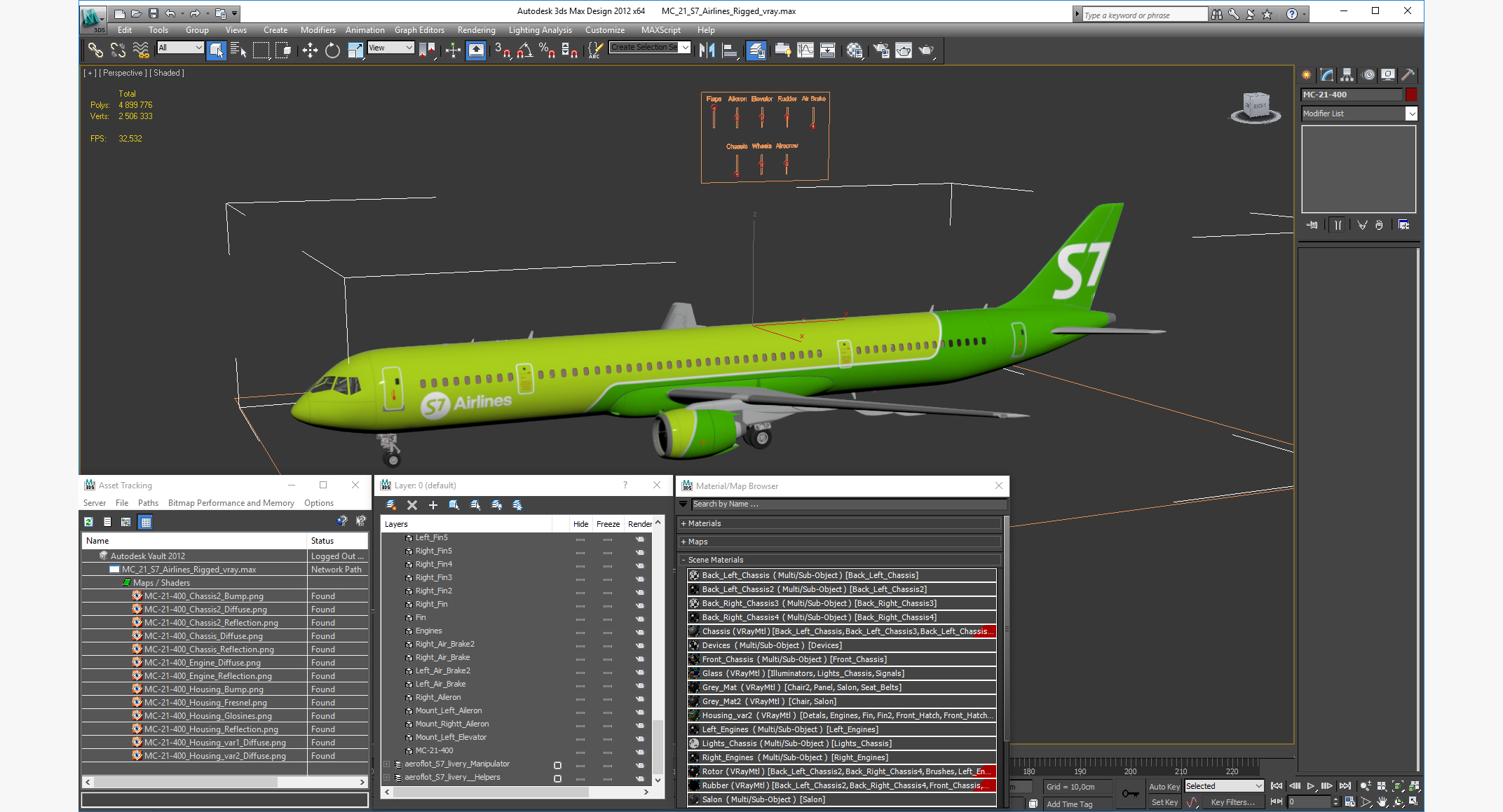Click Render Production teapot icon
The image size is (1503, 812).
click(926, 50)
